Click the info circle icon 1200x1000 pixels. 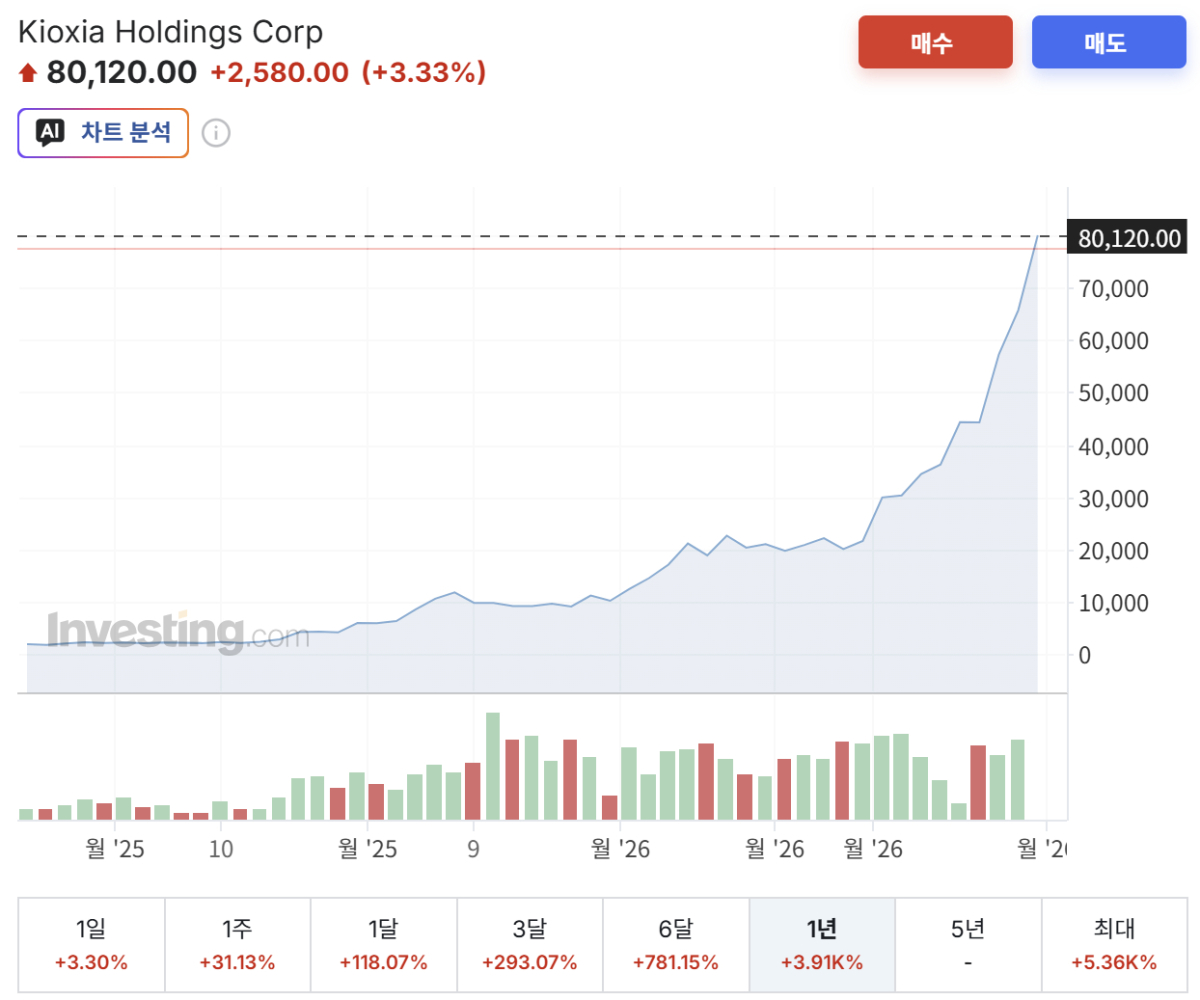(x=216, y=133)
